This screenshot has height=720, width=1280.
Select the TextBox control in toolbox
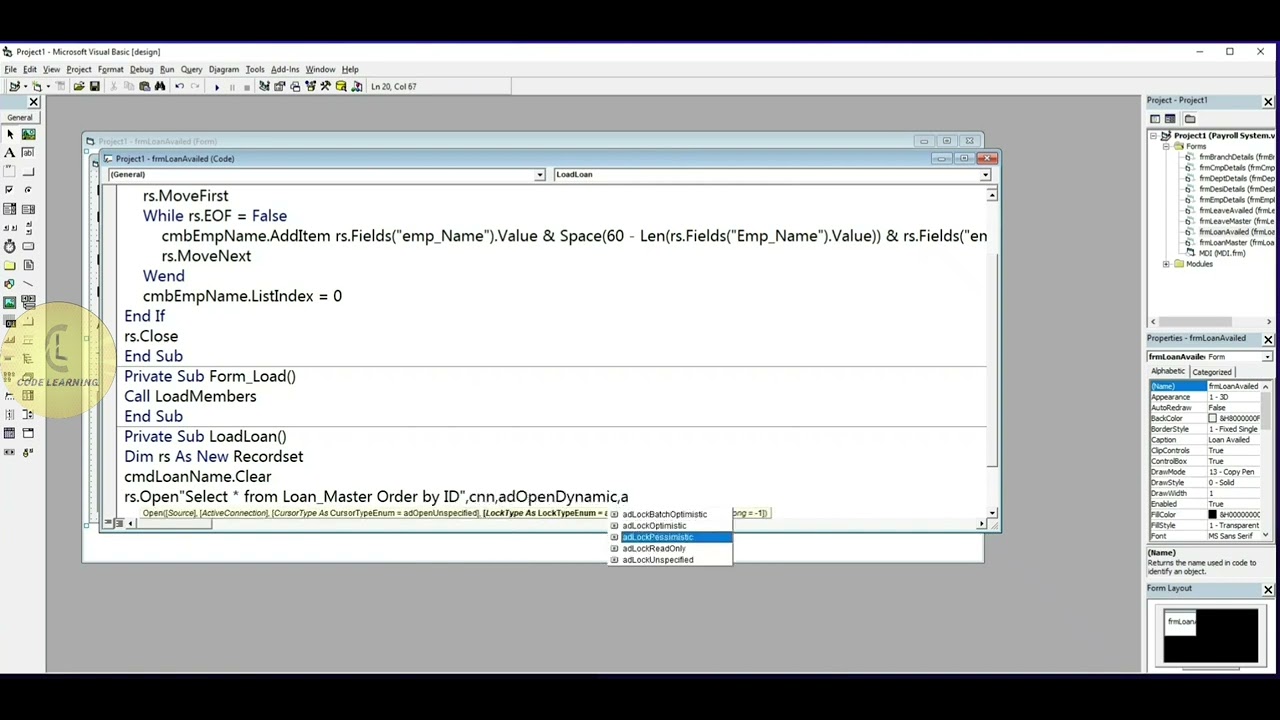28,153
